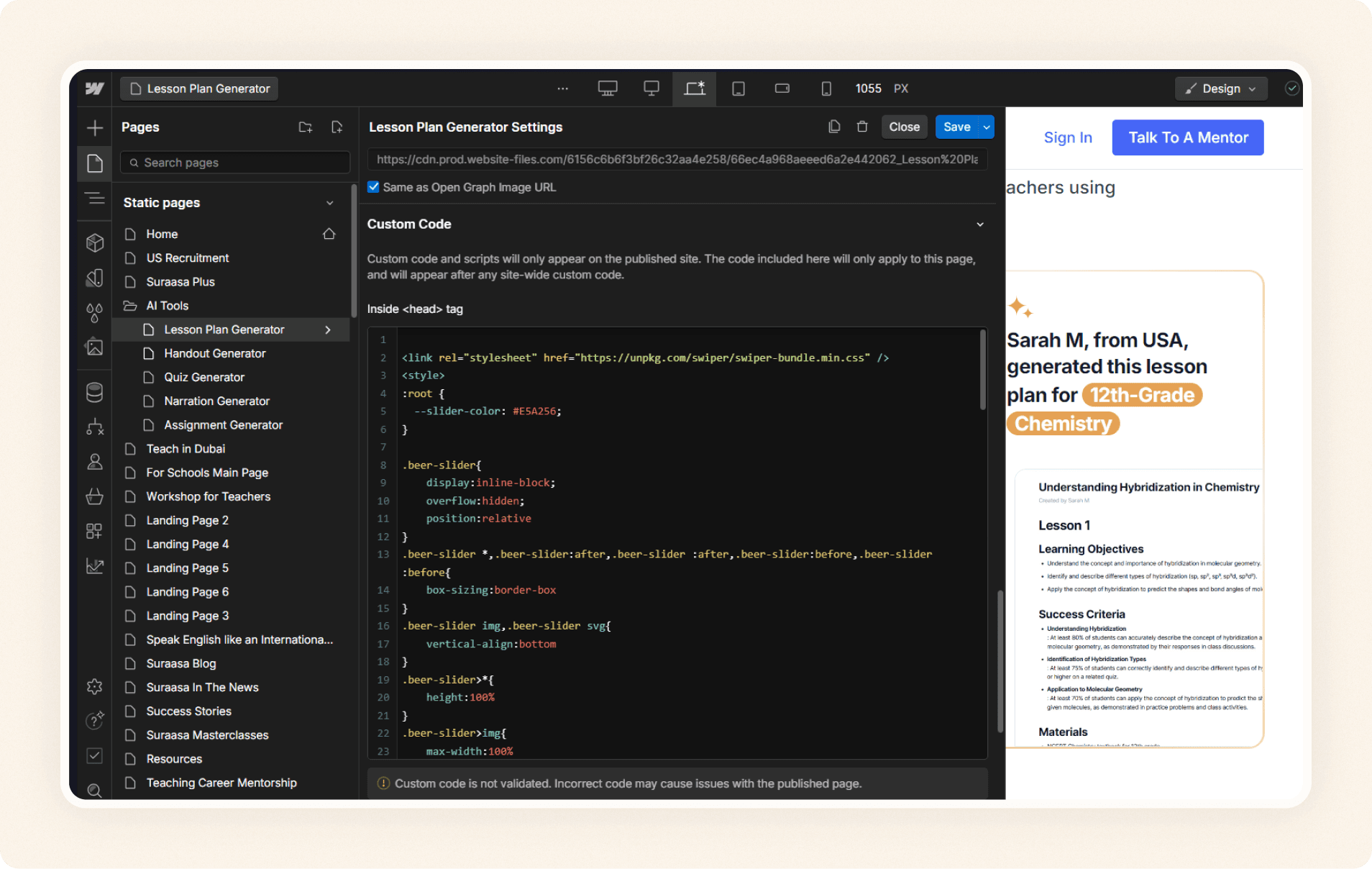1372x869 pixels.
Task: Select the Teach in Dubai page
Action: (x=231, y=448)
